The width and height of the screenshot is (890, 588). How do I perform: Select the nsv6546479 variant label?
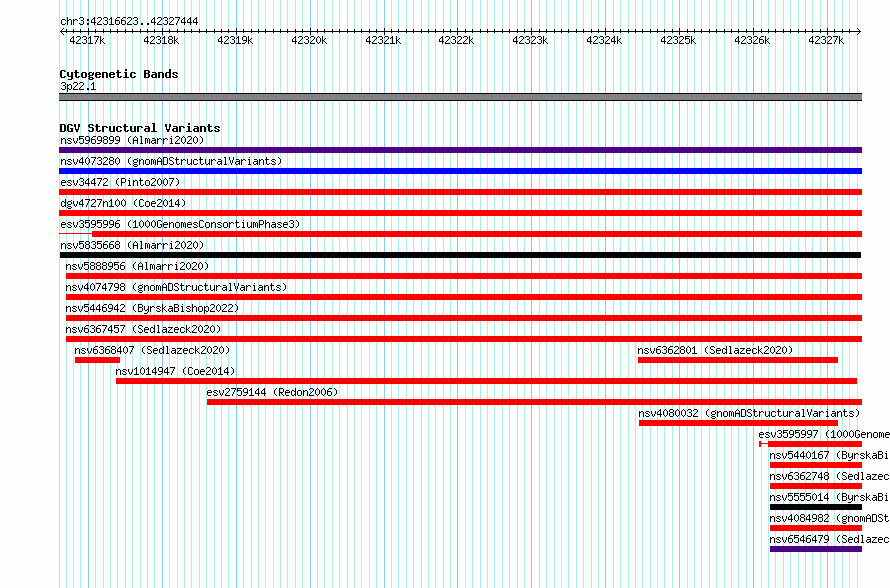point(829,539)
